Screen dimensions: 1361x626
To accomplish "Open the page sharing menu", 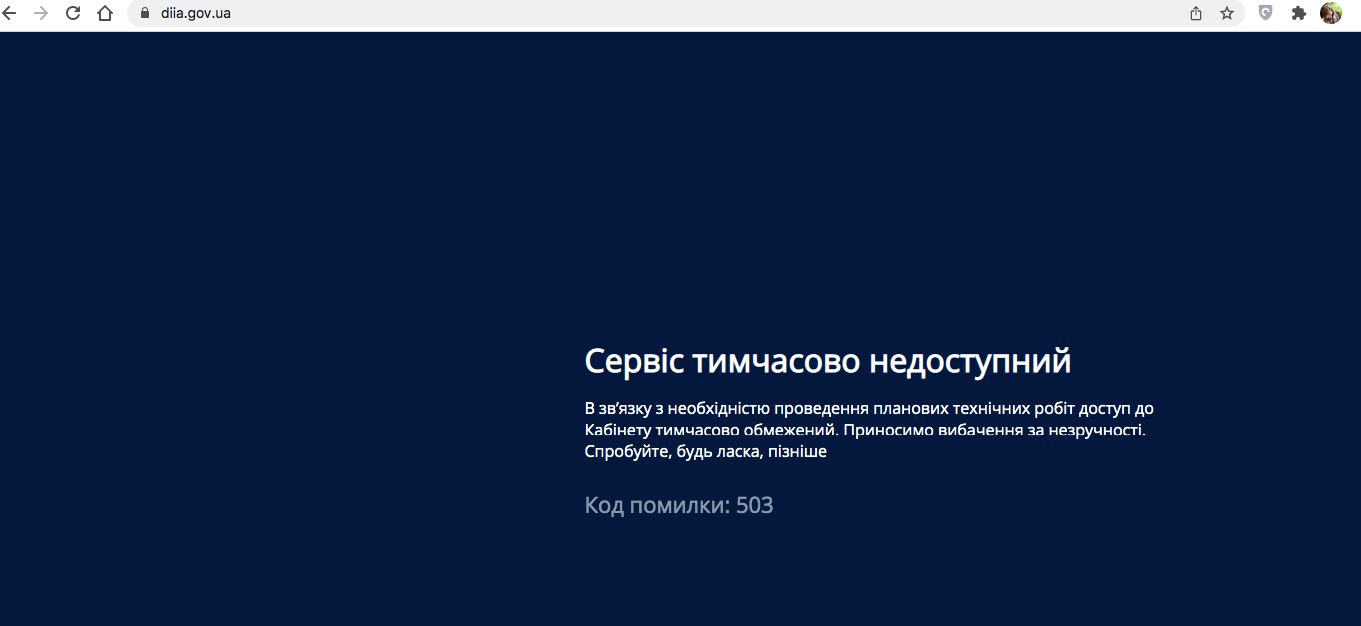I will click(1196, 14).
